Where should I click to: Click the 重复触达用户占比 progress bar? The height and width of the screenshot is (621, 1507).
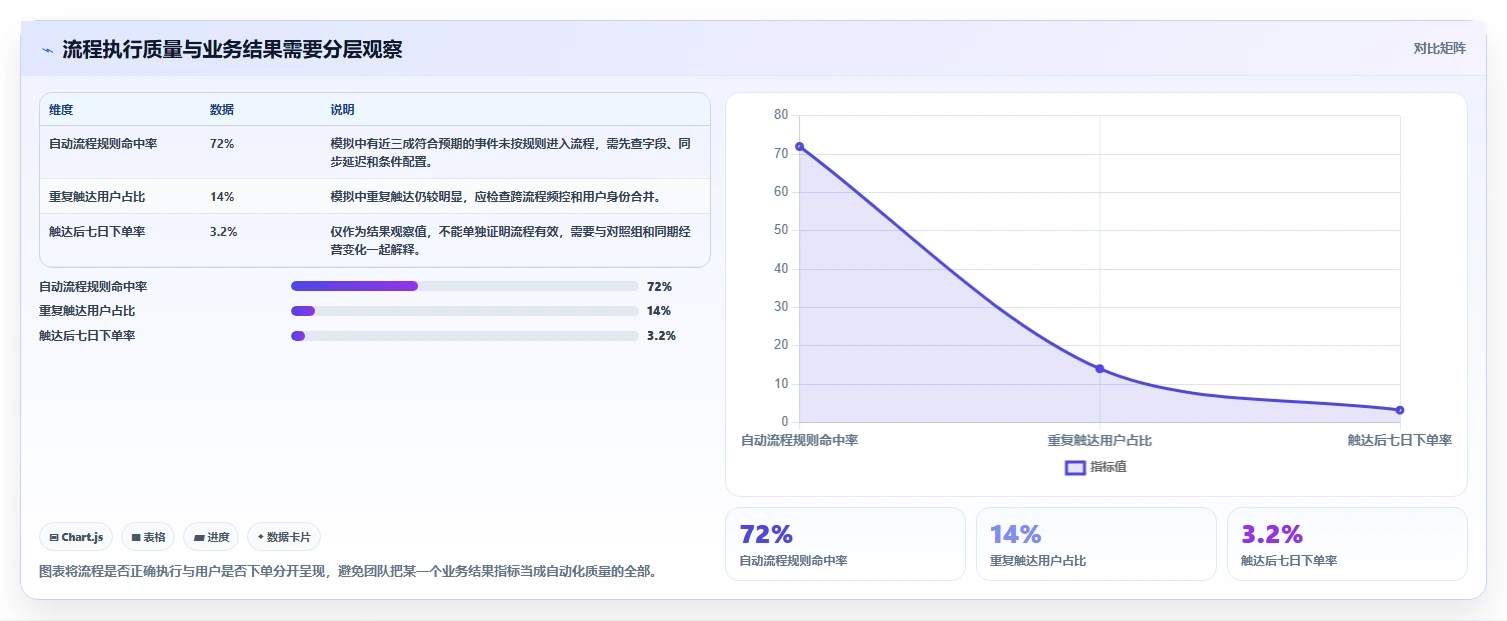point(464,311)
